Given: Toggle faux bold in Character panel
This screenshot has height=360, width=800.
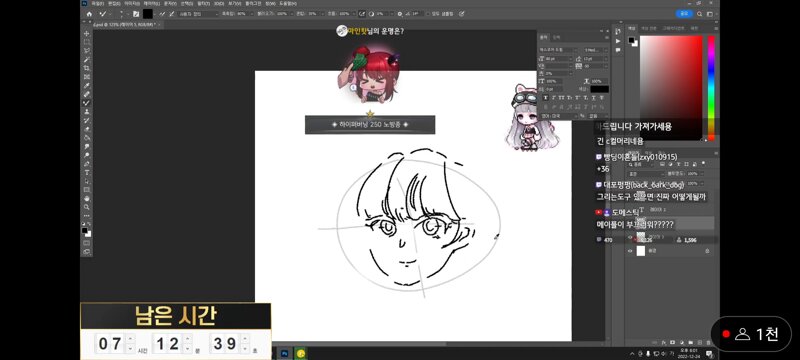Looking at the screenshot, I should coord(546,97).
